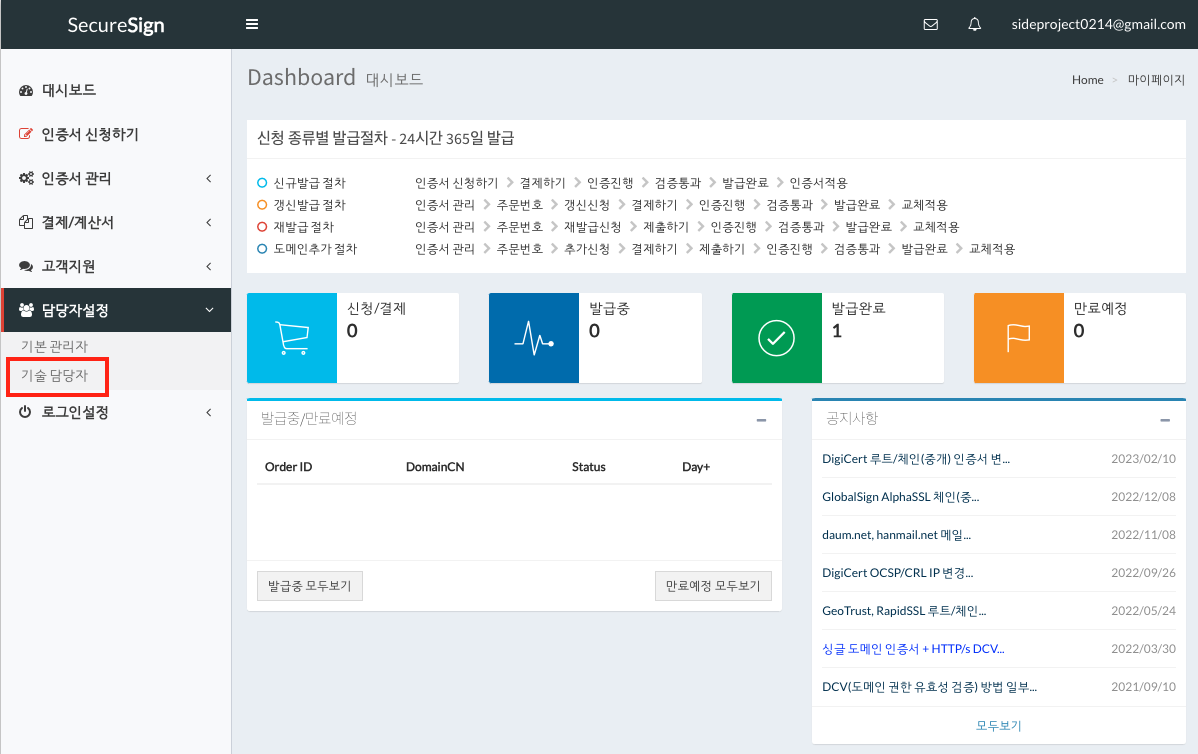This screenshot has height=754, width=1198.
Task: Click the flag 만료예정 tile icon
Action: click(x=1018, y=338)
